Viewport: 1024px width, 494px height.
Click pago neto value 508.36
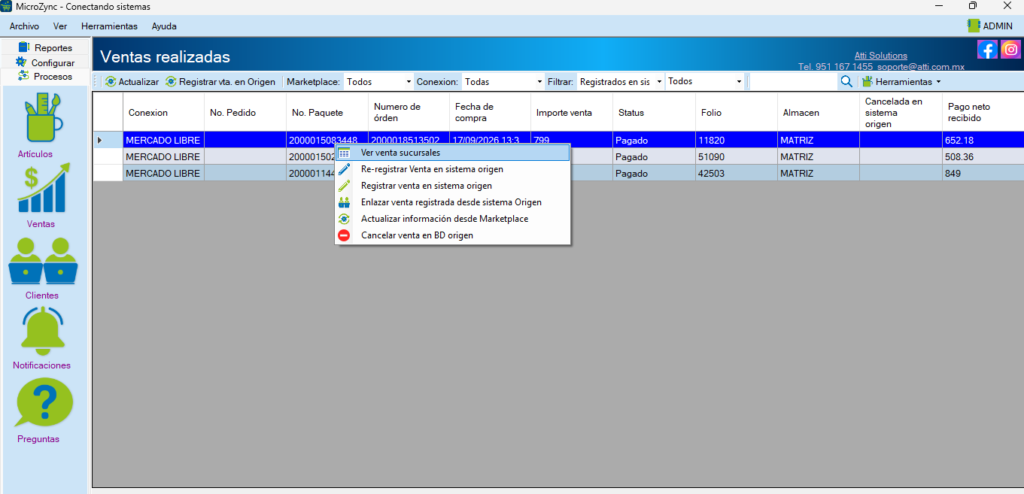tap(983, 157)
